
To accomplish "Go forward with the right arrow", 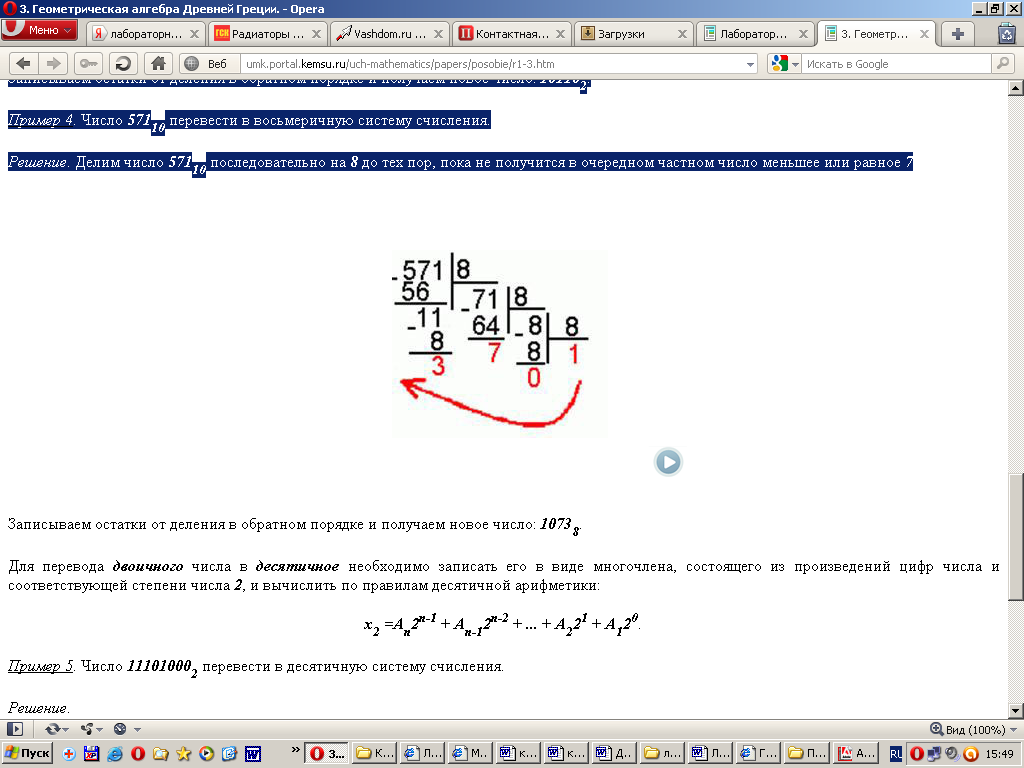I will coord(53,64).
